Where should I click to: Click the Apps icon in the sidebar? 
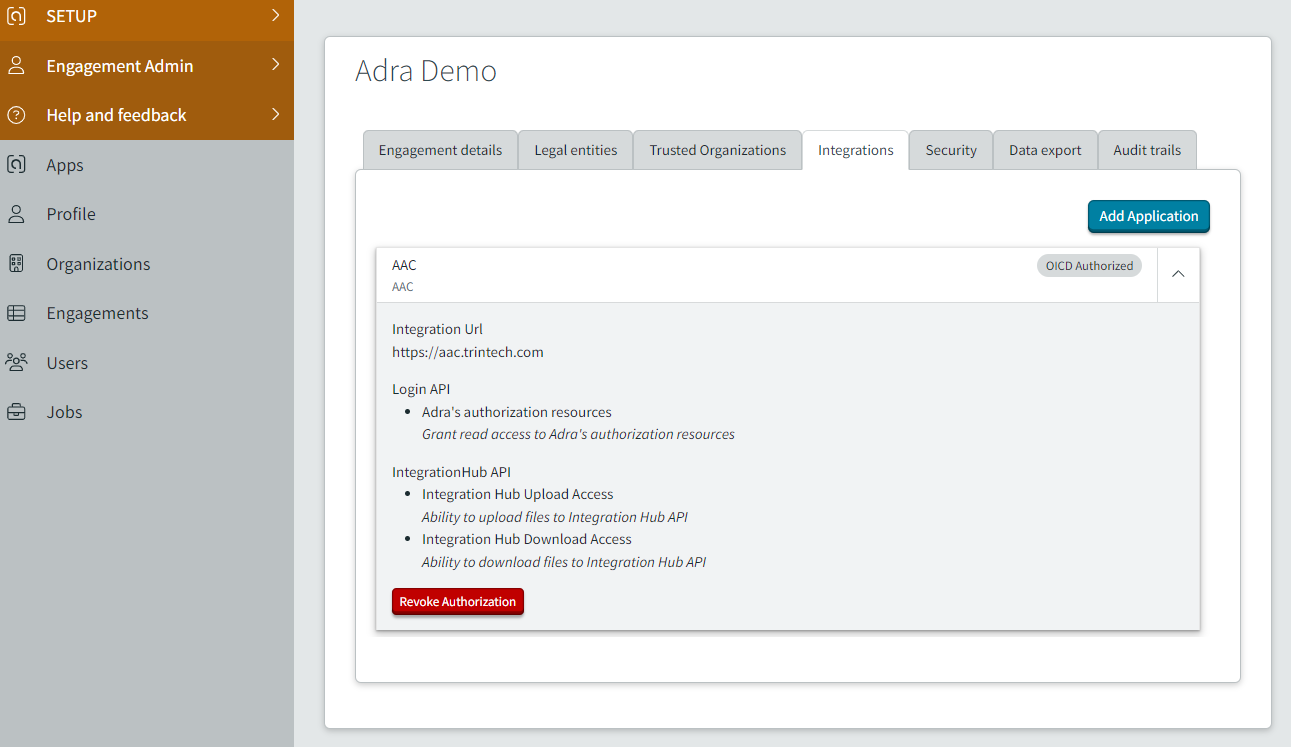[17, 164]
